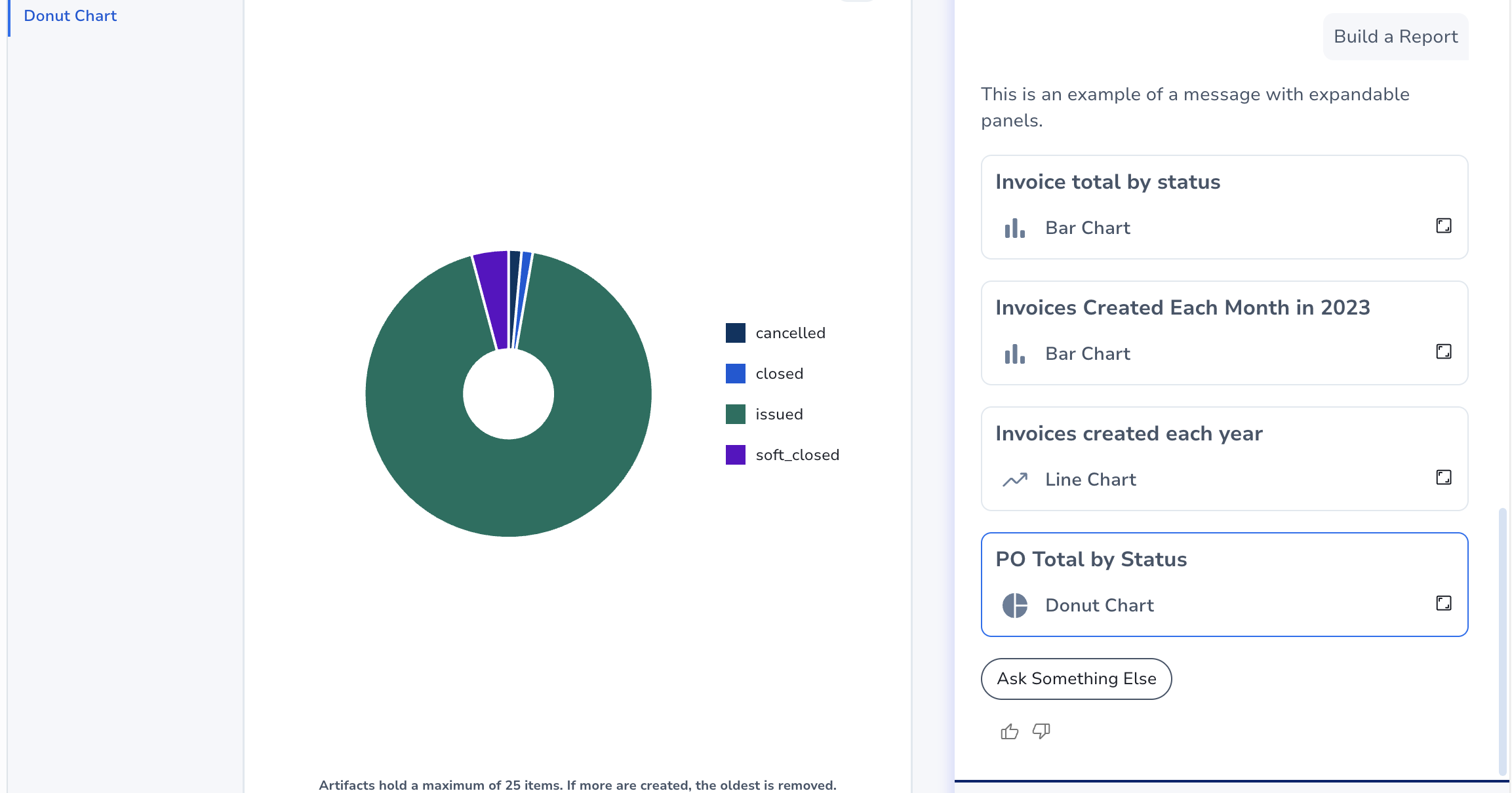The width and height of the screenshot is (1512, 793).
Task: Expand Invoices created each year panel
Action: click(x=1443, y=478)
